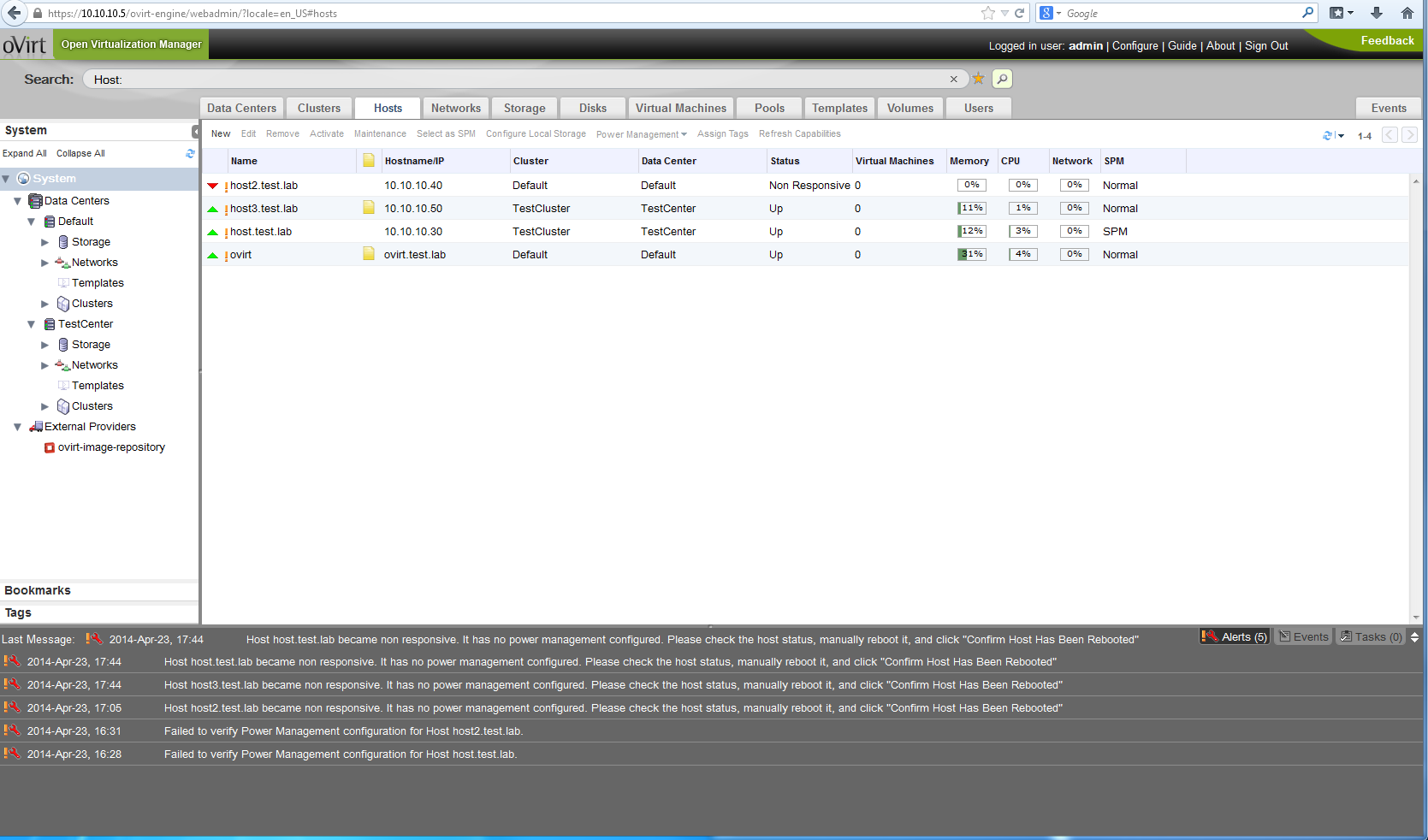Clear the search field with the X
1428x840 pixels.
click(953, 80)
